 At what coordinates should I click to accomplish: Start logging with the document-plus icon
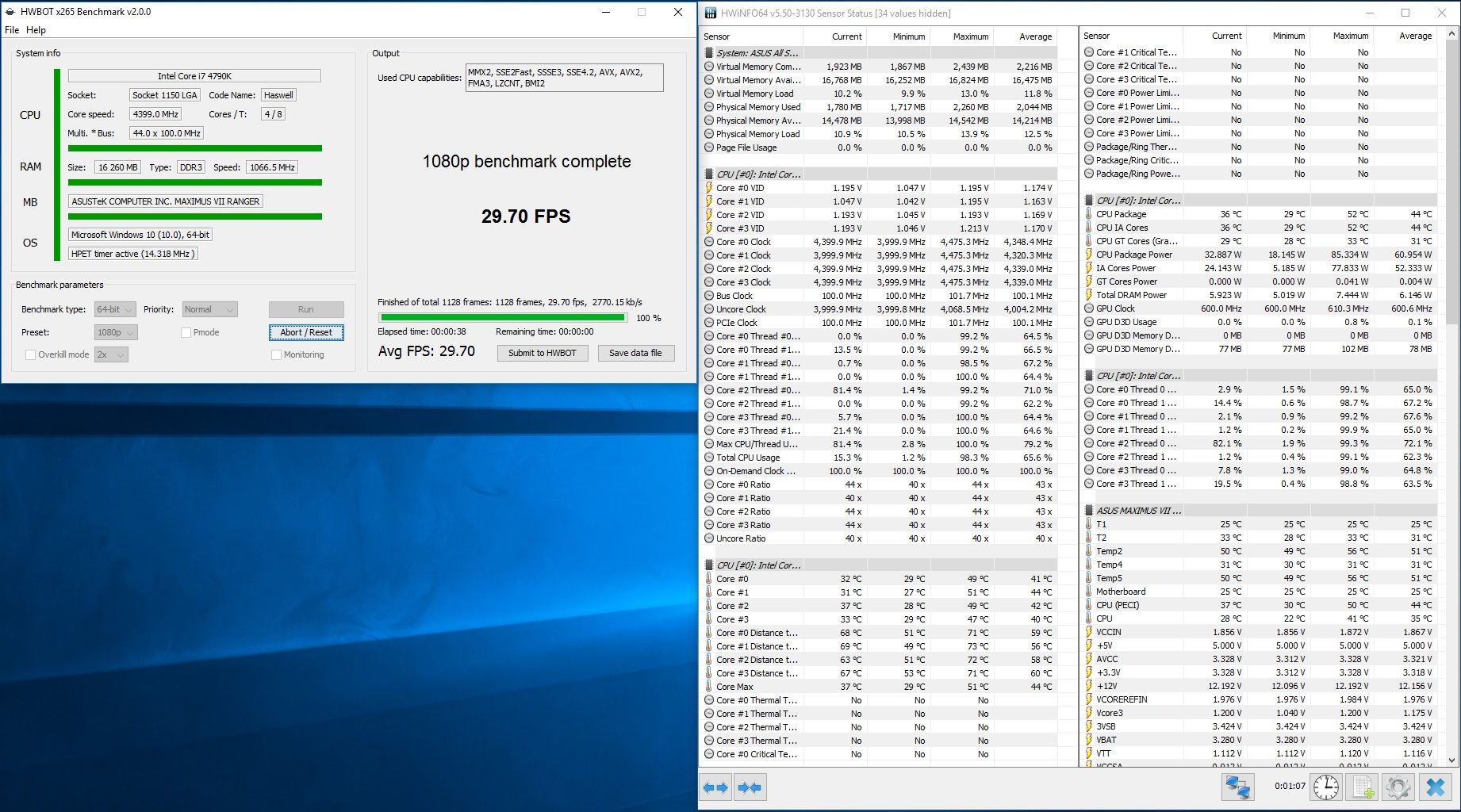tap(1362, 787)
